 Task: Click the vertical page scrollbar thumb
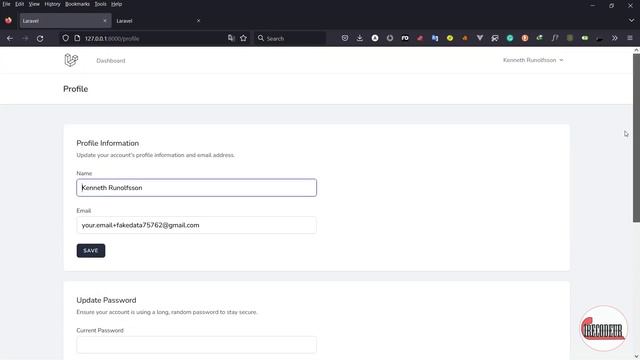(636, 138)
